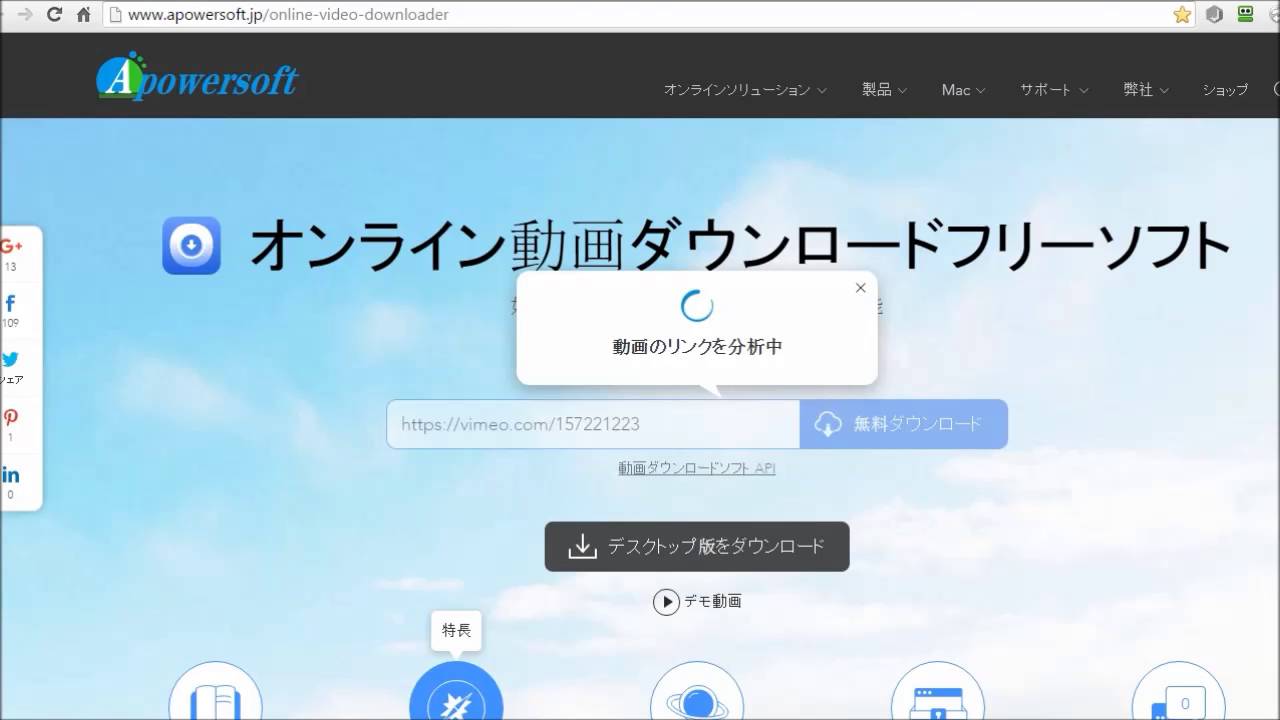Open the gray hexagon extension icon

click(1214, 15)
